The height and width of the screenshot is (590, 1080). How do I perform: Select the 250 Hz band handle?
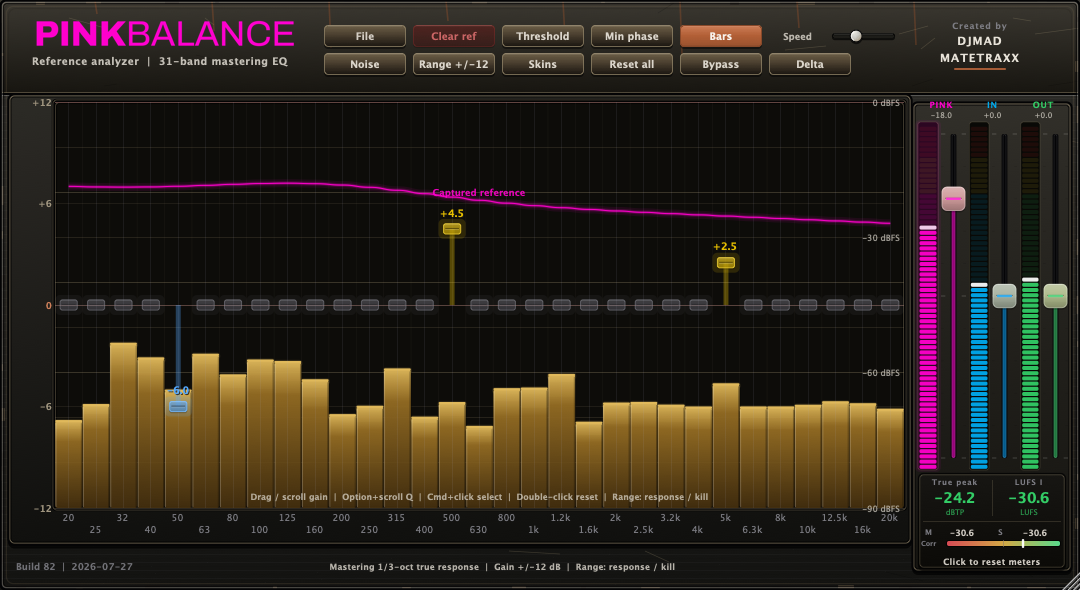(x=370, y=305)
